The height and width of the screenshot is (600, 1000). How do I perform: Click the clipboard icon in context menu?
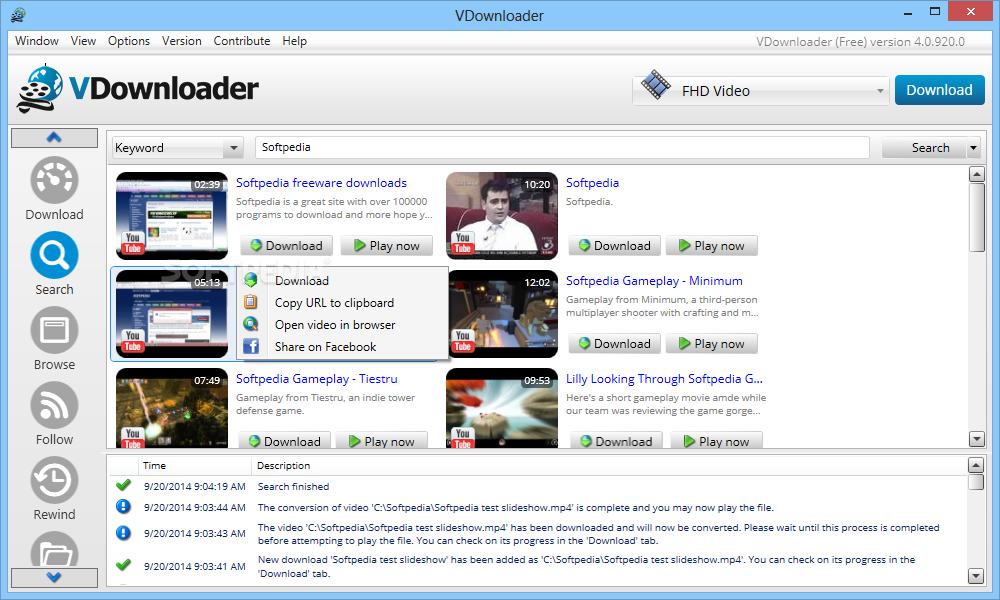[x=251, y=302]
